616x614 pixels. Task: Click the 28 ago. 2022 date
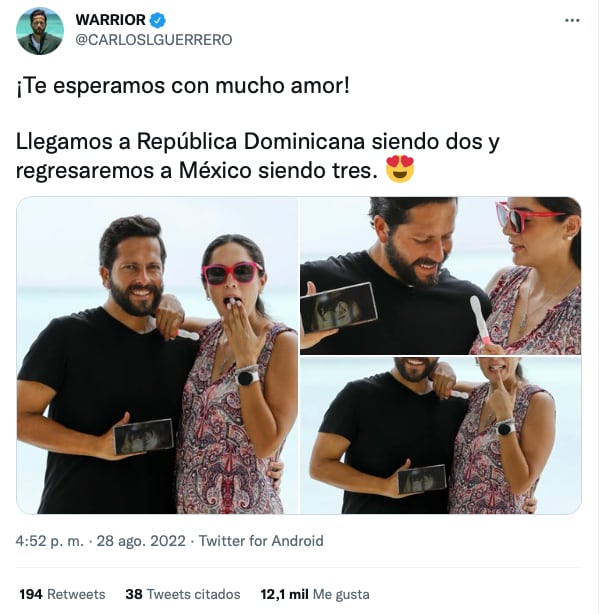click(141, 541)
